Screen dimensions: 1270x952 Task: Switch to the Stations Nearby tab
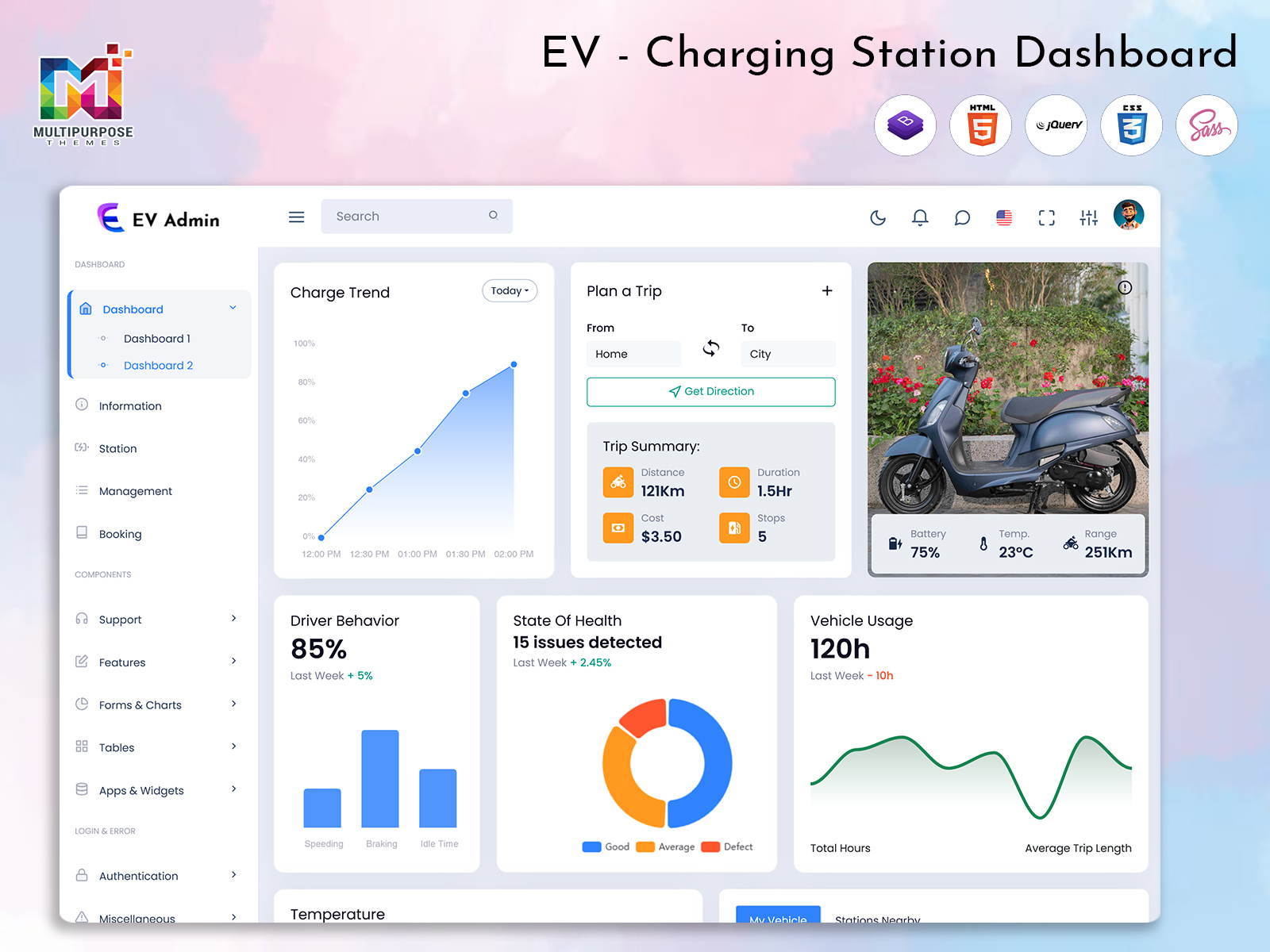(x=878, y=918)
